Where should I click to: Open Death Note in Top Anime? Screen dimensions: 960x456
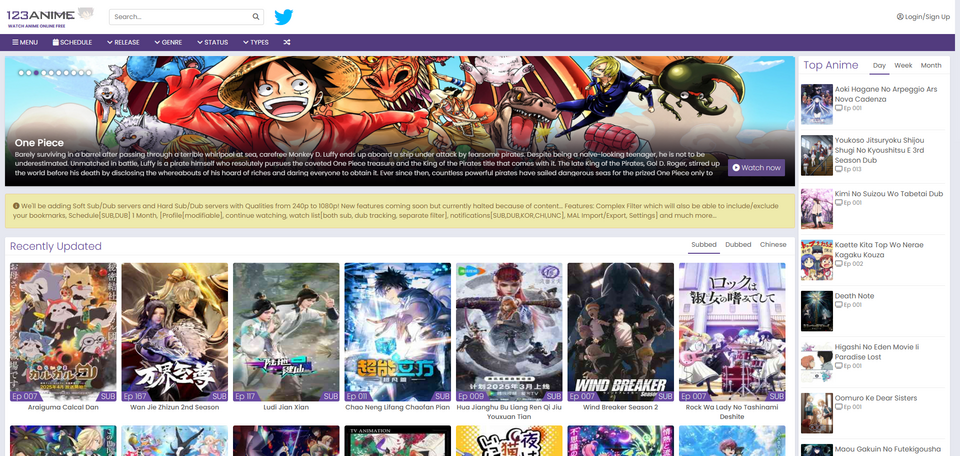pos(854,296)
